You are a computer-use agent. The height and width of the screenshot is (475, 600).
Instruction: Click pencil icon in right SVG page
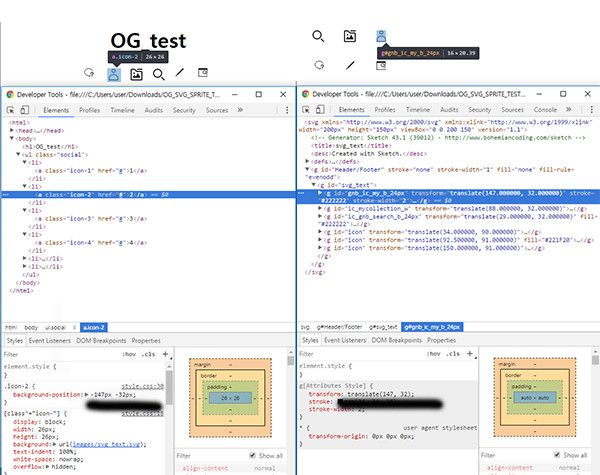pyautogui.click(x=350, y=65)
